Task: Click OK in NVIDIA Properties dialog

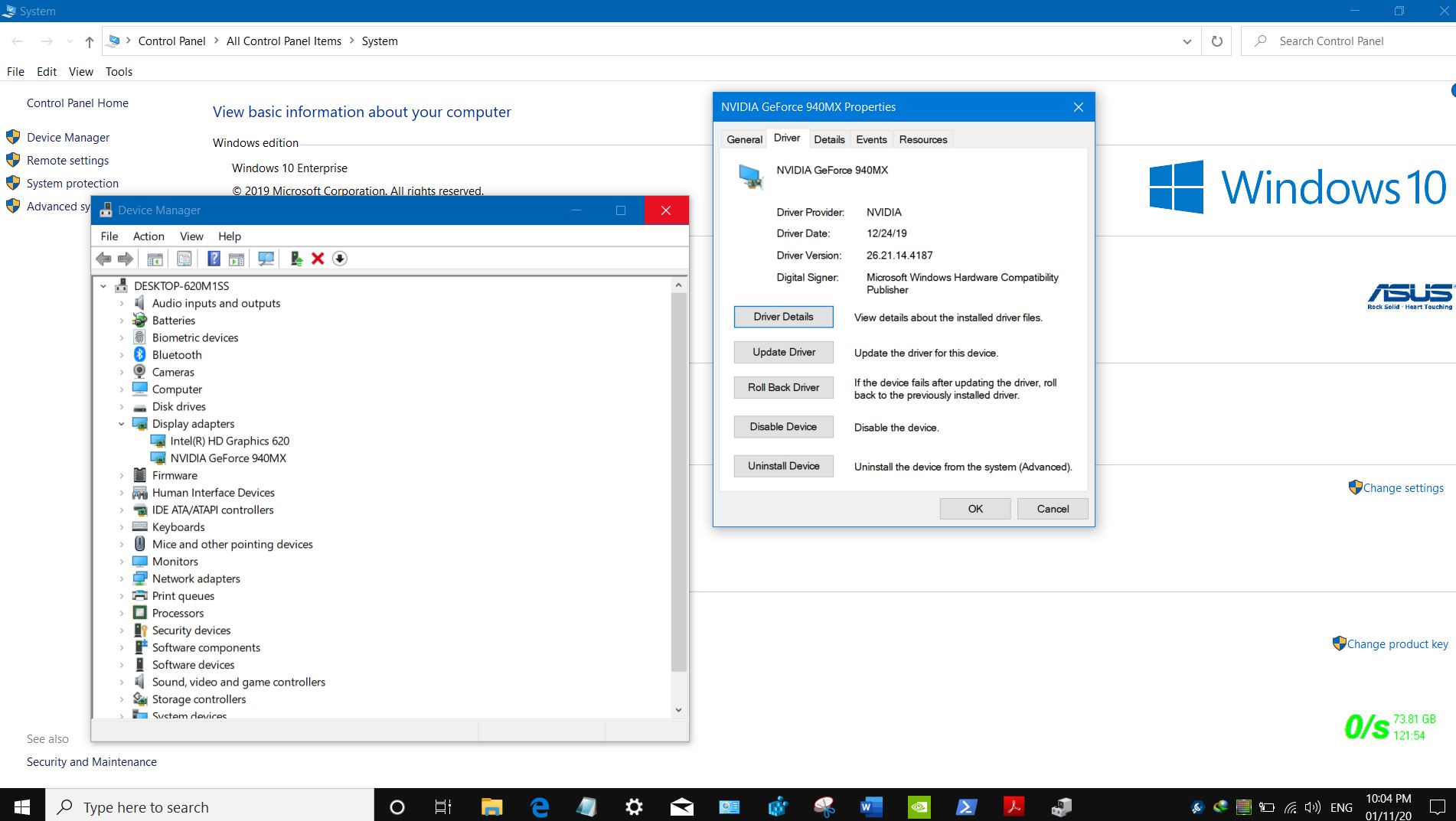Action: coord(975,509)
